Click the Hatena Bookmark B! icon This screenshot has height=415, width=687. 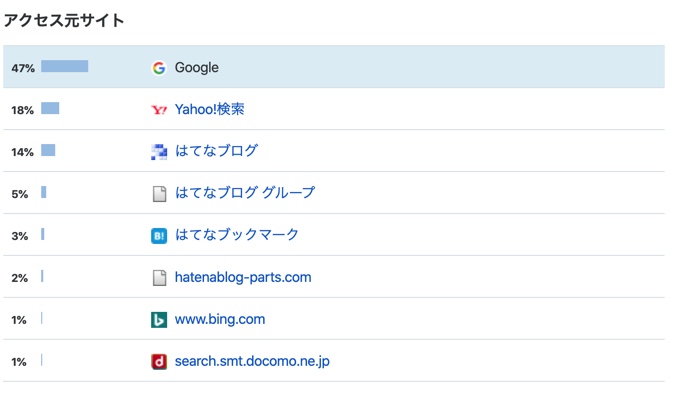159,236
